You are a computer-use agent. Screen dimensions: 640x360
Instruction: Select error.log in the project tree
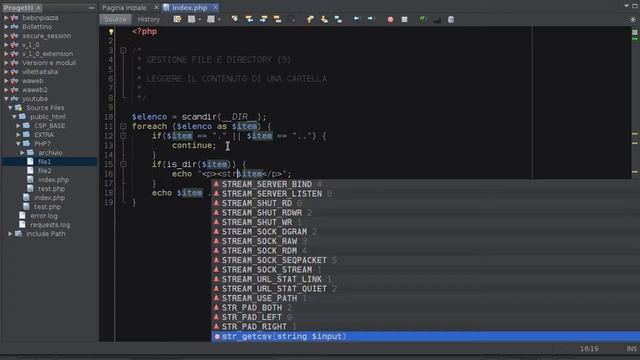click(x=44, y=216)
